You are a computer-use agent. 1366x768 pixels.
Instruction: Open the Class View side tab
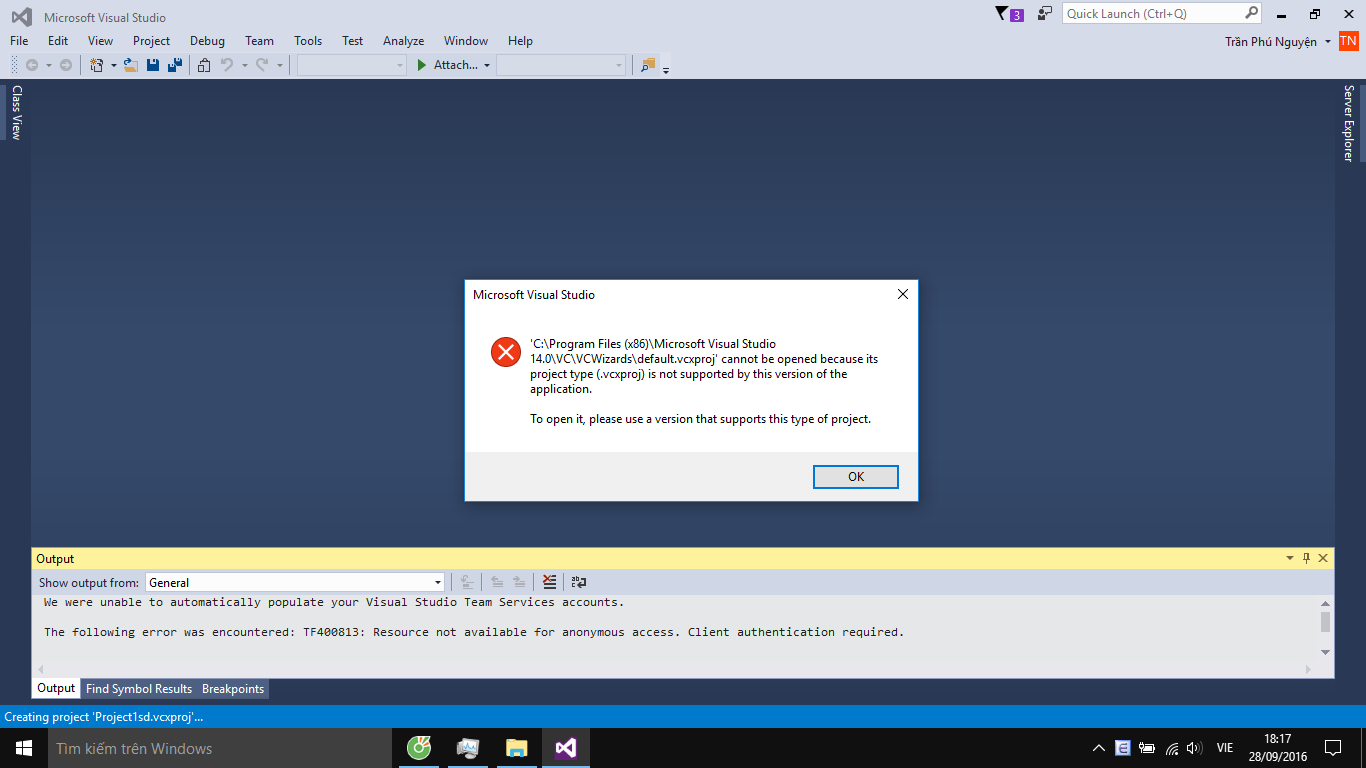click(x=16, y=112)
